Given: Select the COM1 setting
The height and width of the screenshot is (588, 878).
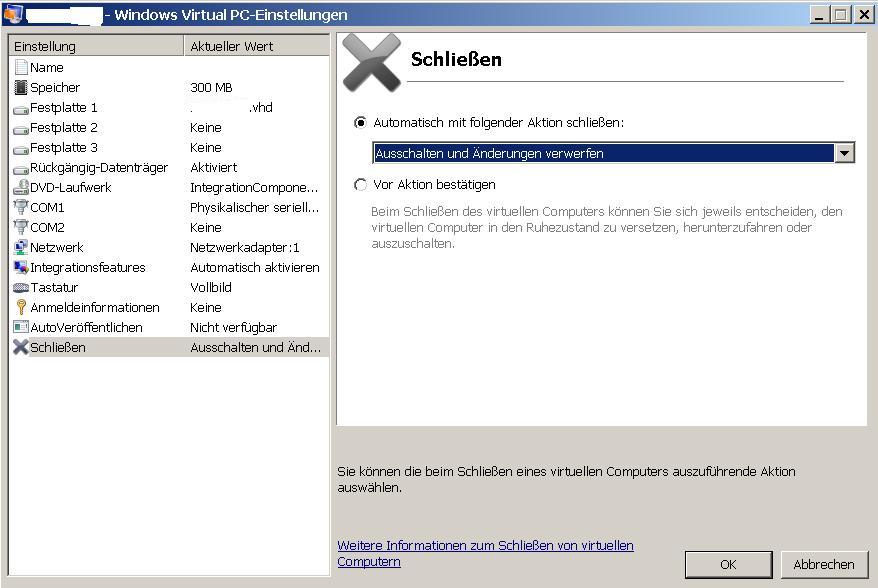Looking at the screenshot, I should click(47, 207).
